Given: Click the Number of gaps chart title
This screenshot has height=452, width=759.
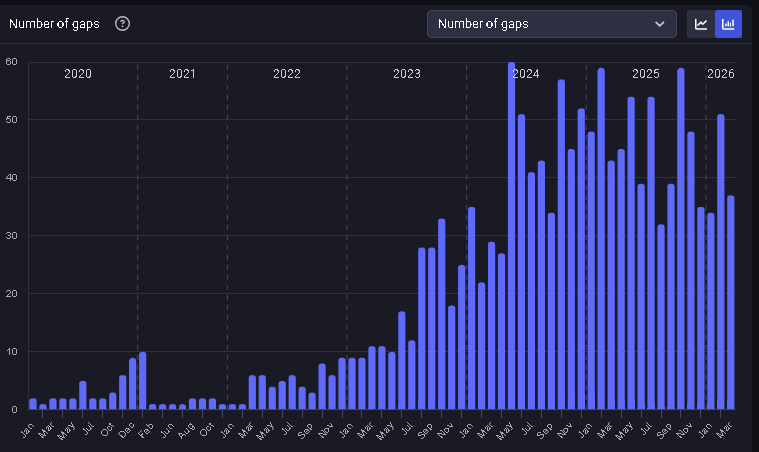Looking at the screenshot, I should (54, 24).
